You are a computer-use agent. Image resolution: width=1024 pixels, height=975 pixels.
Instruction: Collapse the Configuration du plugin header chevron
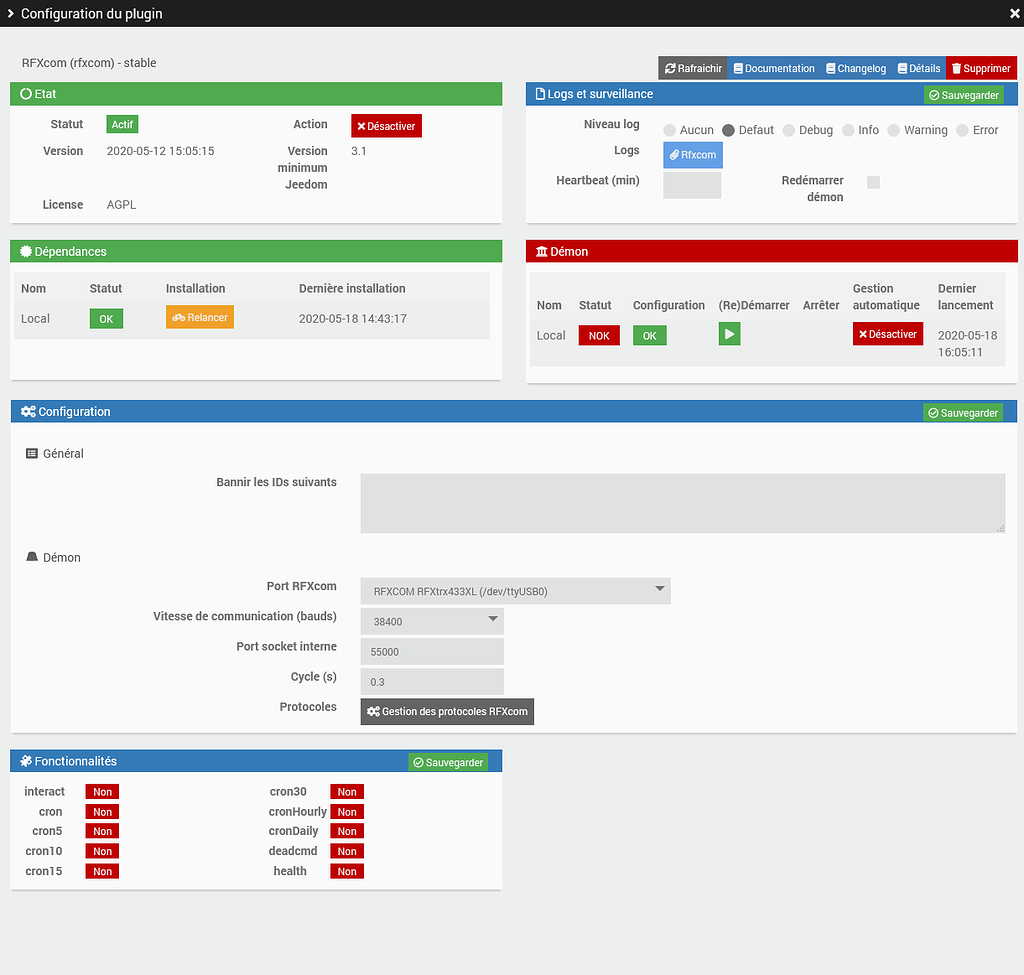(10, 14)
